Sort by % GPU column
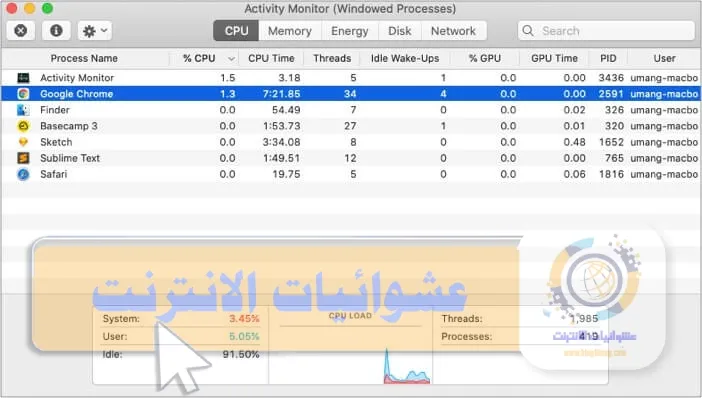702x398 pixels. (485, 58)
